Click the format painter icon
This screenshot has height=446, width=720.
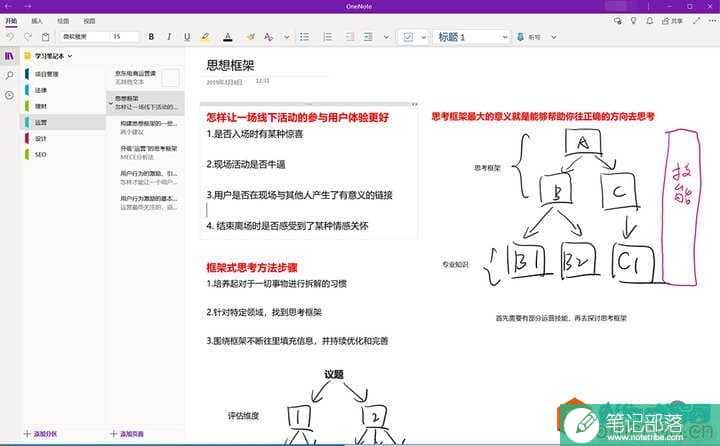tap(269, 37)
